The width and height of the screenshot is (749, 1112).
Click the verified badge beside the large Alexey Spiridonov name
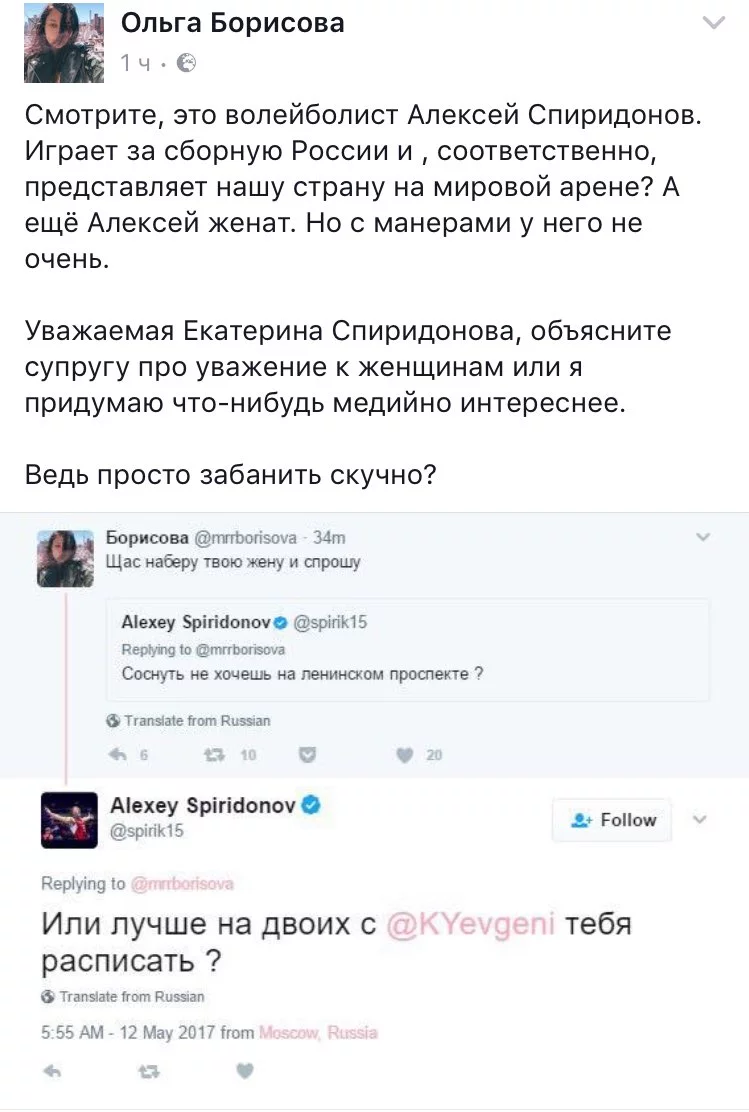click(311, 805)
